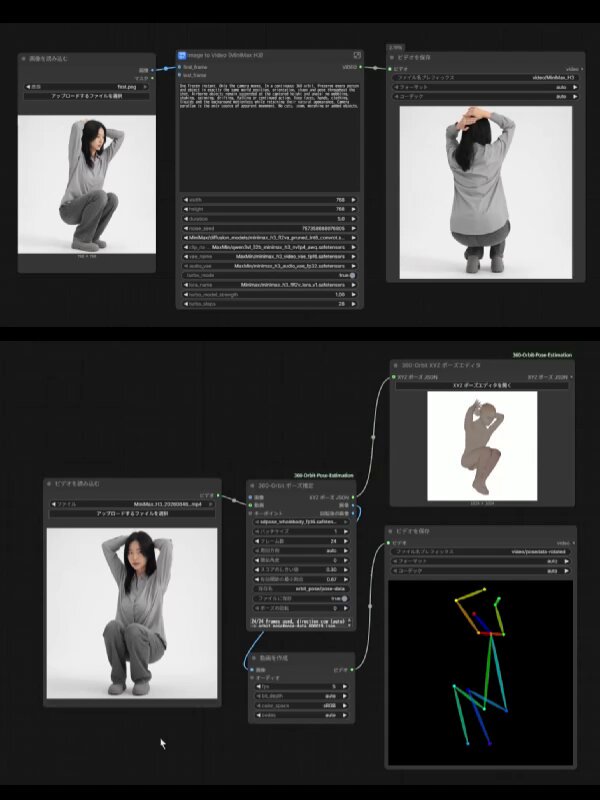Screen dimensions: 600x800
Task: Click アップロードするファイルを選択 in 画像を読み込む node
Action: click(x=86, y=96)
